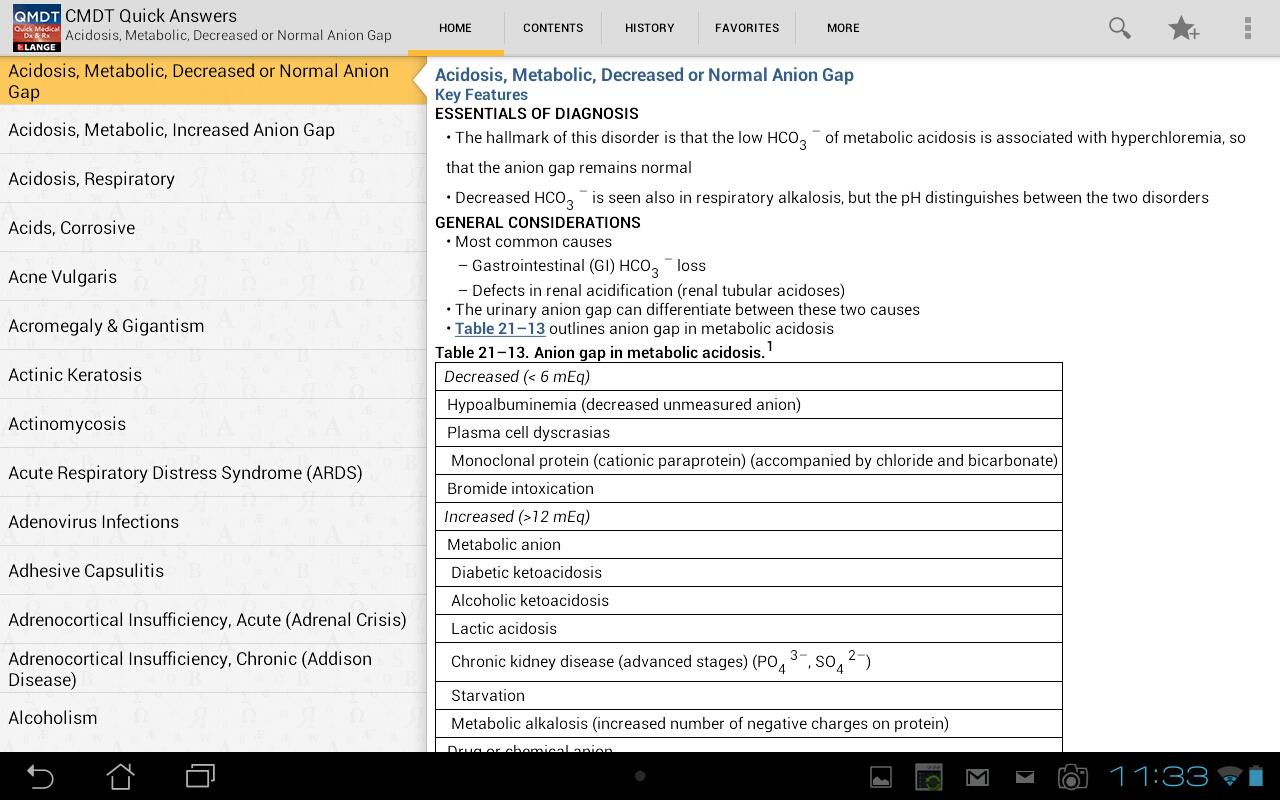Open the three-dot overflow menu

(x=1247, y=28)
